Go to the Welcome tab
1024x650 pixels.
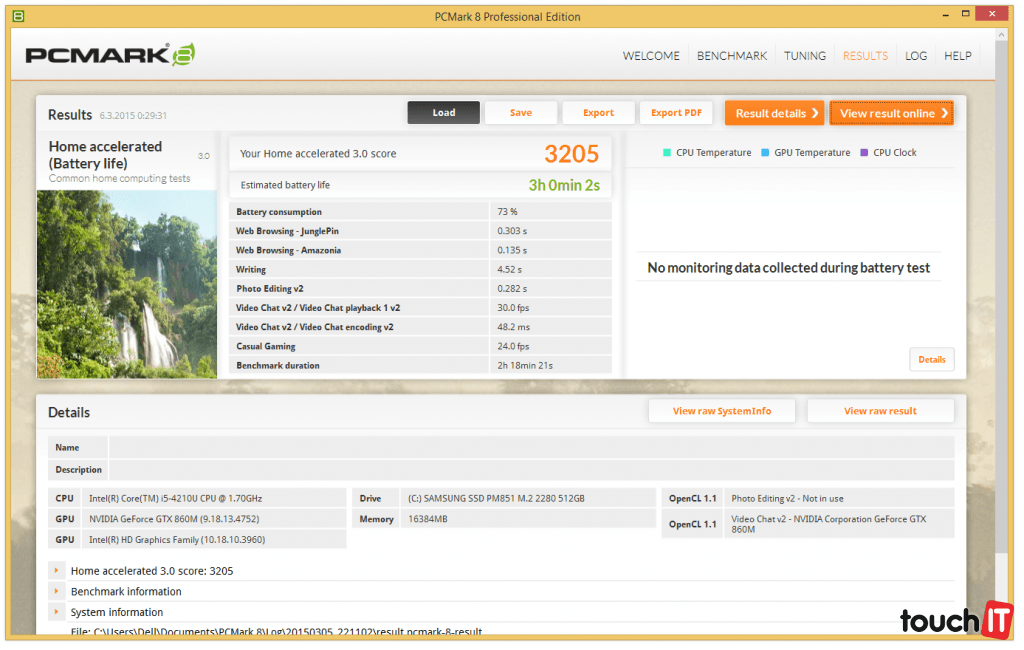651,56
